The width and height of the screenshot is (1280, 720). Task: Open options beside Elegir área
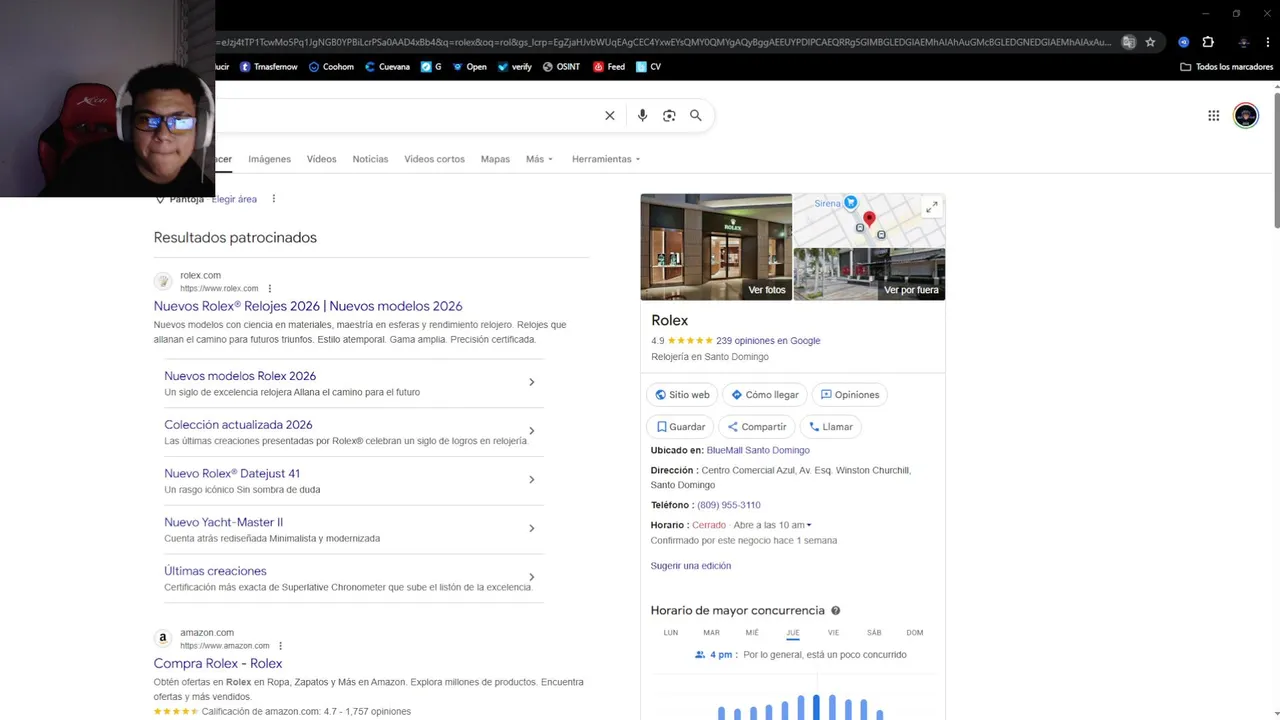point(273,199)
